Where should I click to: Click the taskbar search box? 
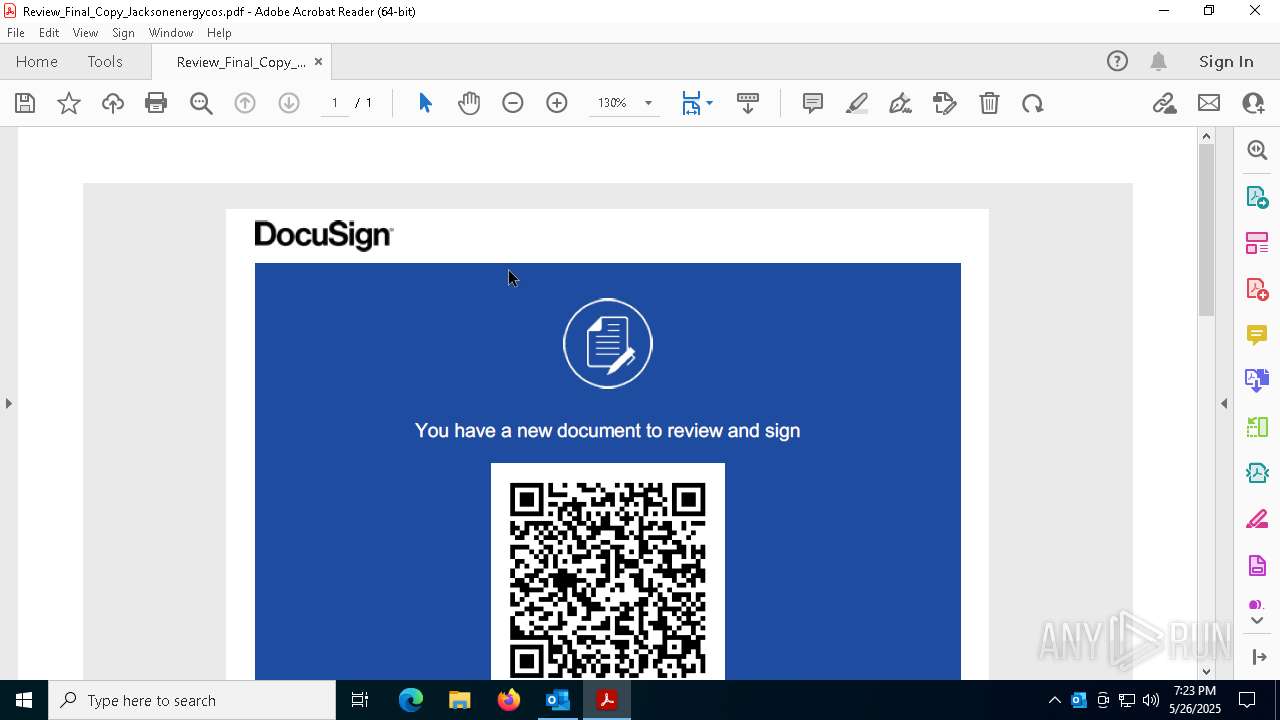pos(192,700)
